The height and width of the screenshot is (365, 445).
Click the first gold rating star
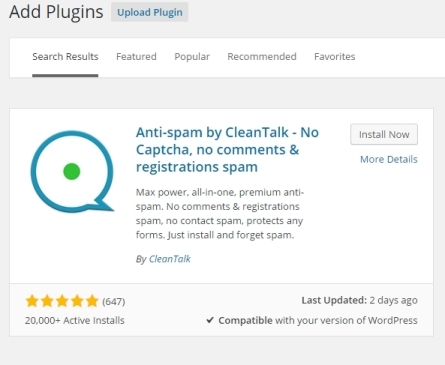32,301
